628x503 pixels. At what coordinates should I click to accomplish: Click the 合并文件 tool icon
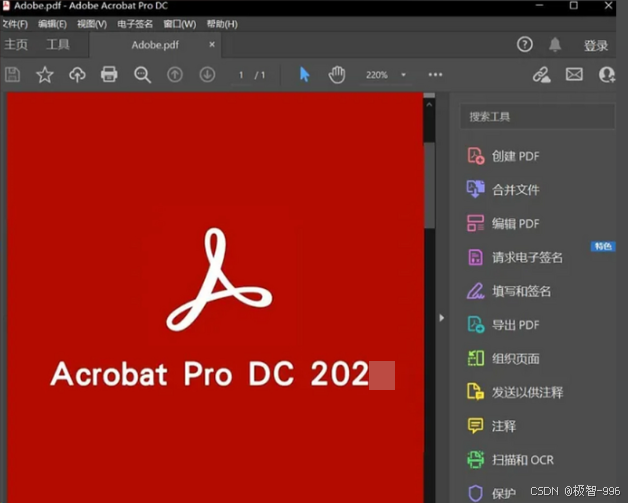(476, 189)
